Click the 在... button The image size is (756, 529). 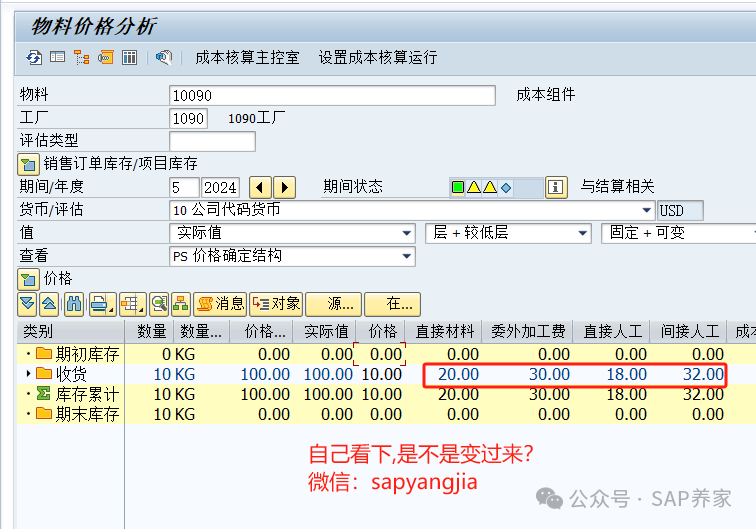pos(392,304)
